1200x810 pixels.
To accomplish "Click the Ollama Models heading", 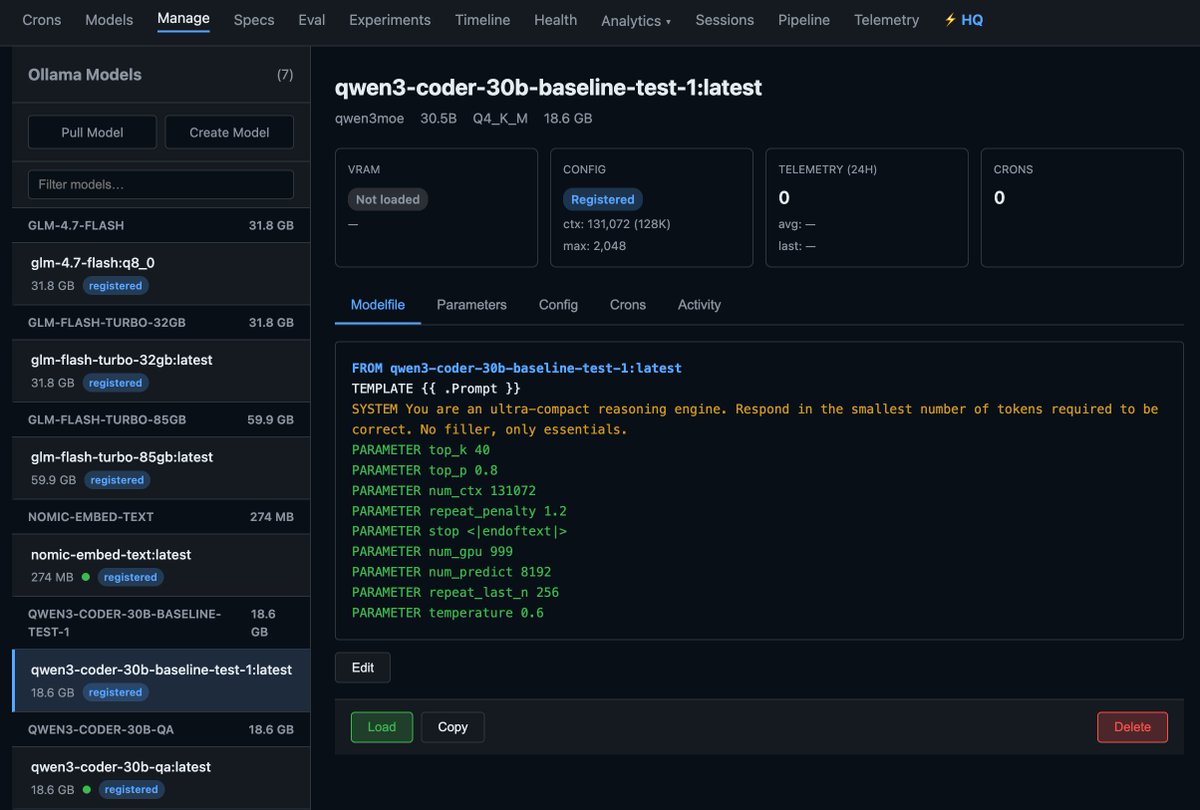I will tap(85, 75).
